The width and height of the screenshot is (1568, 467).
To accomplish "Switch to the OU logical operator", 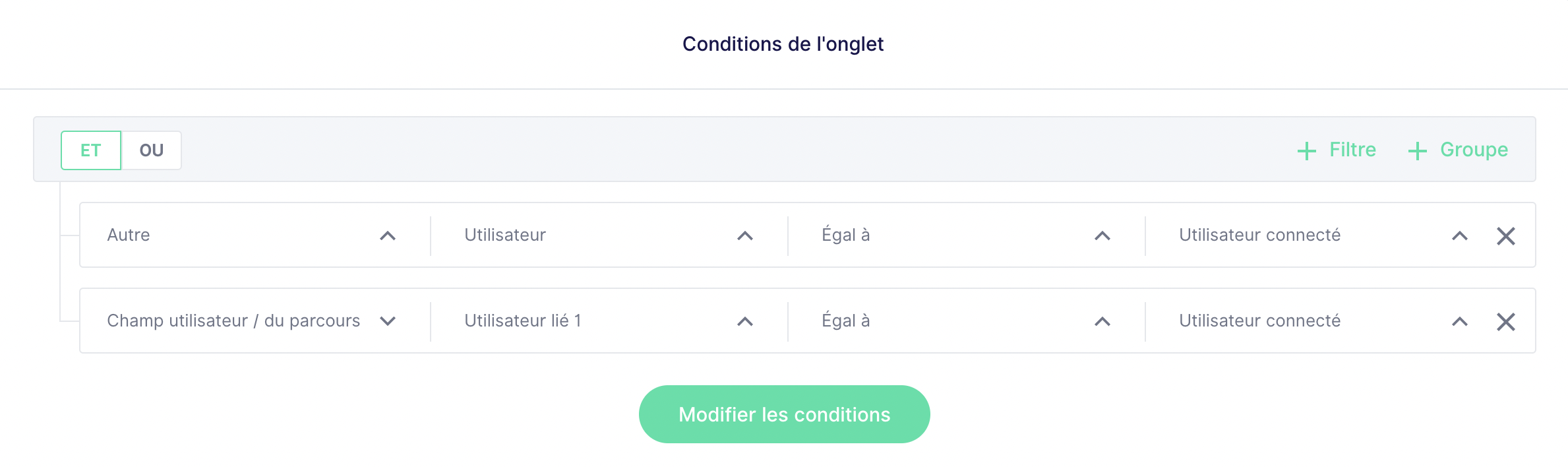I will tap(152, 150).
